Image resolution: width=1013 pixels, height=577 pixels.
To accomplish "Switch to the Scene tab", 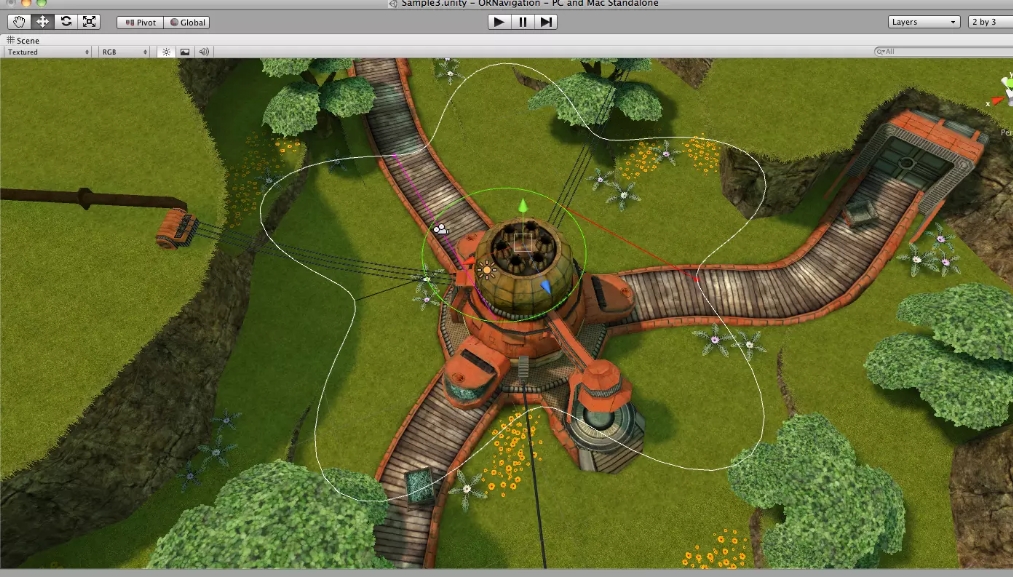I will (x=24, y=40).
